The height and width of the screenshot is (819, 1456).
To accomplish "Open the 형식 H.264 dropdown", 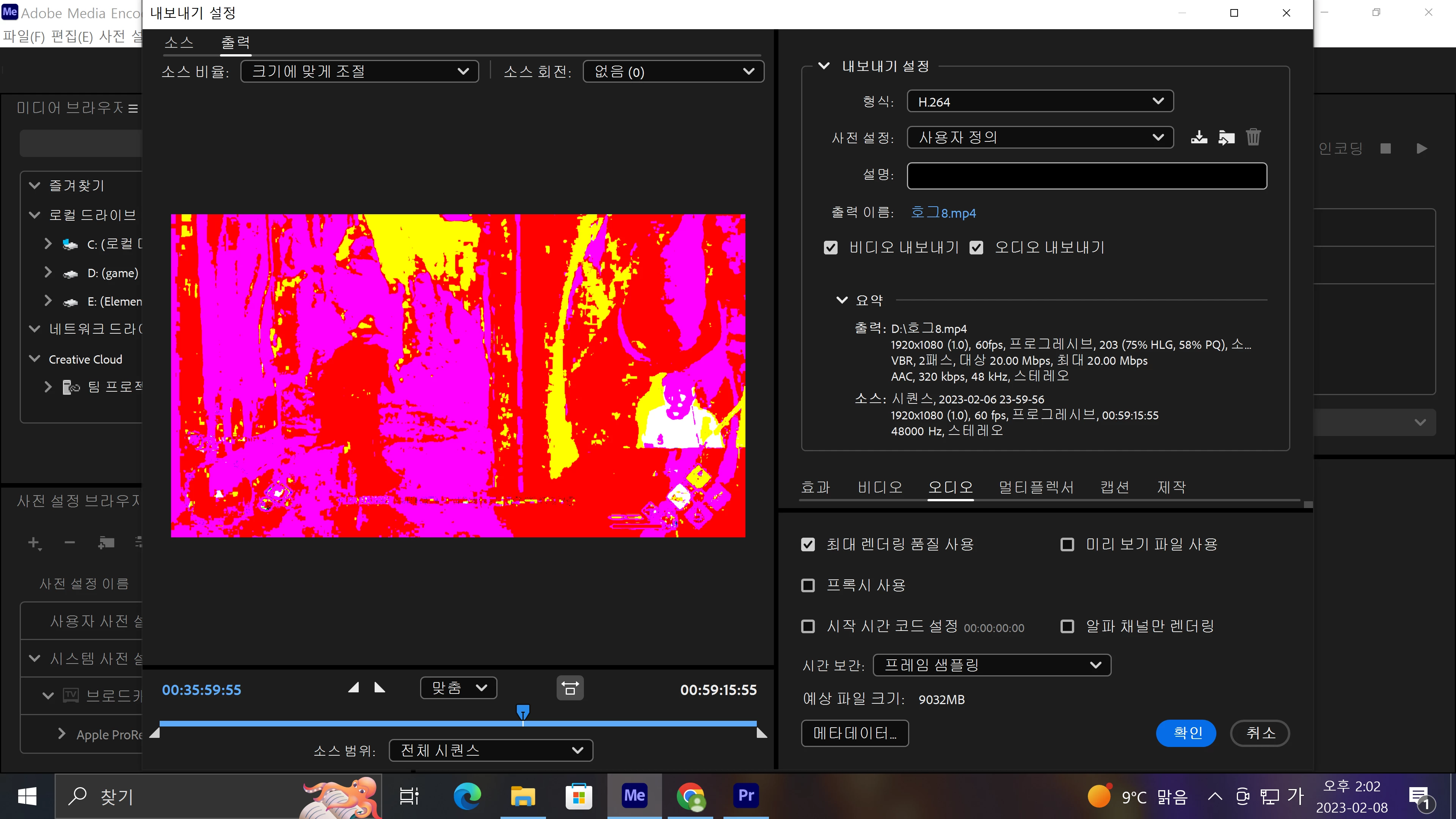I will [1040, 102].
